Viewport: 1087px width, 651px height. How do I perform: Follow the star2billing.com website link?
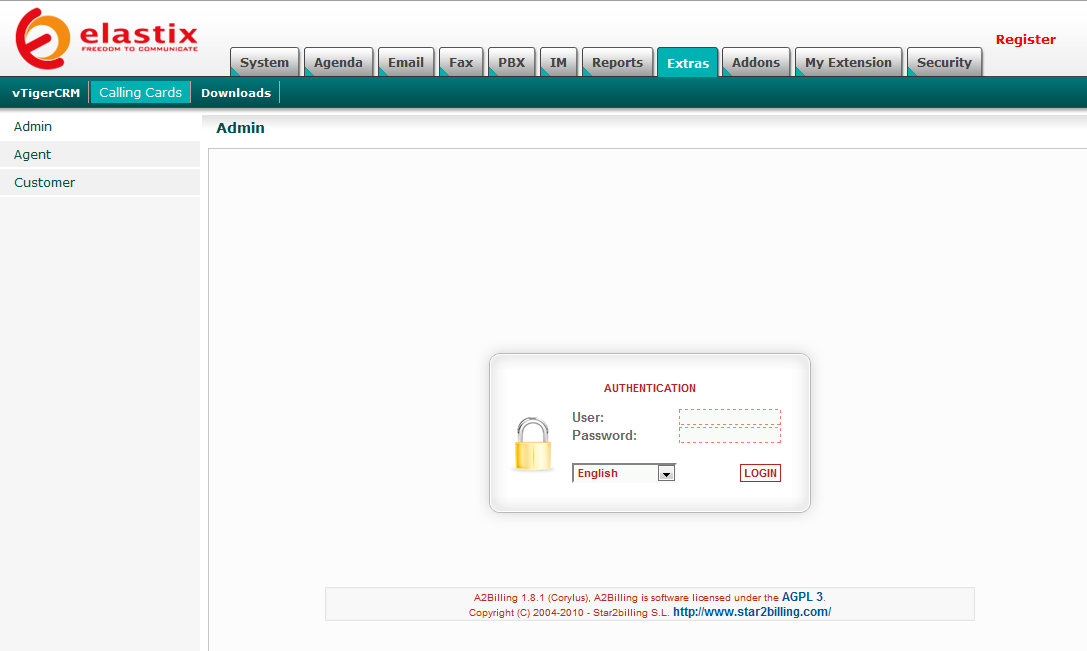[752, 612]
